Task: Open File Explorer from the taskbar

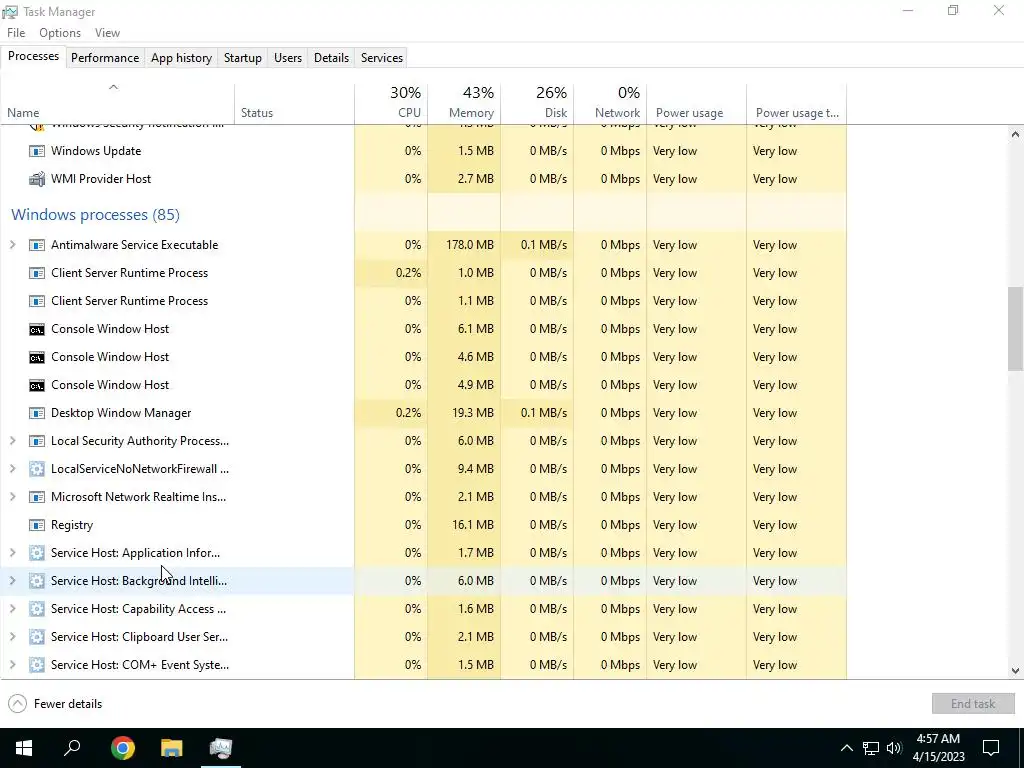Action: (172, 748)
